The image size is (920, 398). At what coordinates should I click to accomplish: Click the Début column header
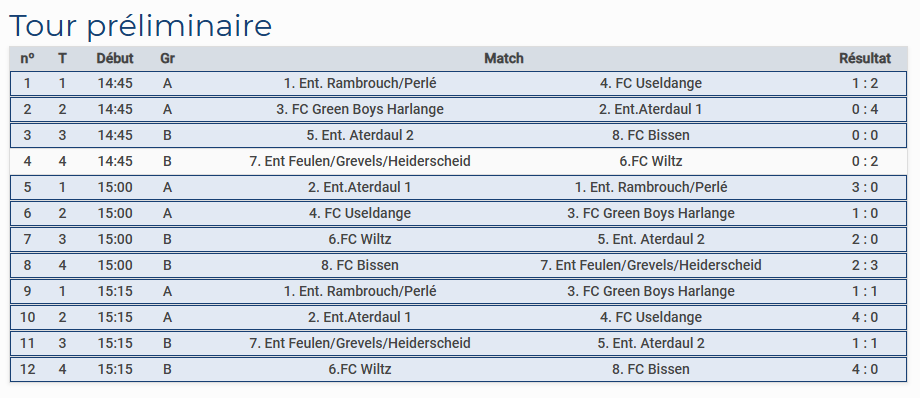point(115,58)
